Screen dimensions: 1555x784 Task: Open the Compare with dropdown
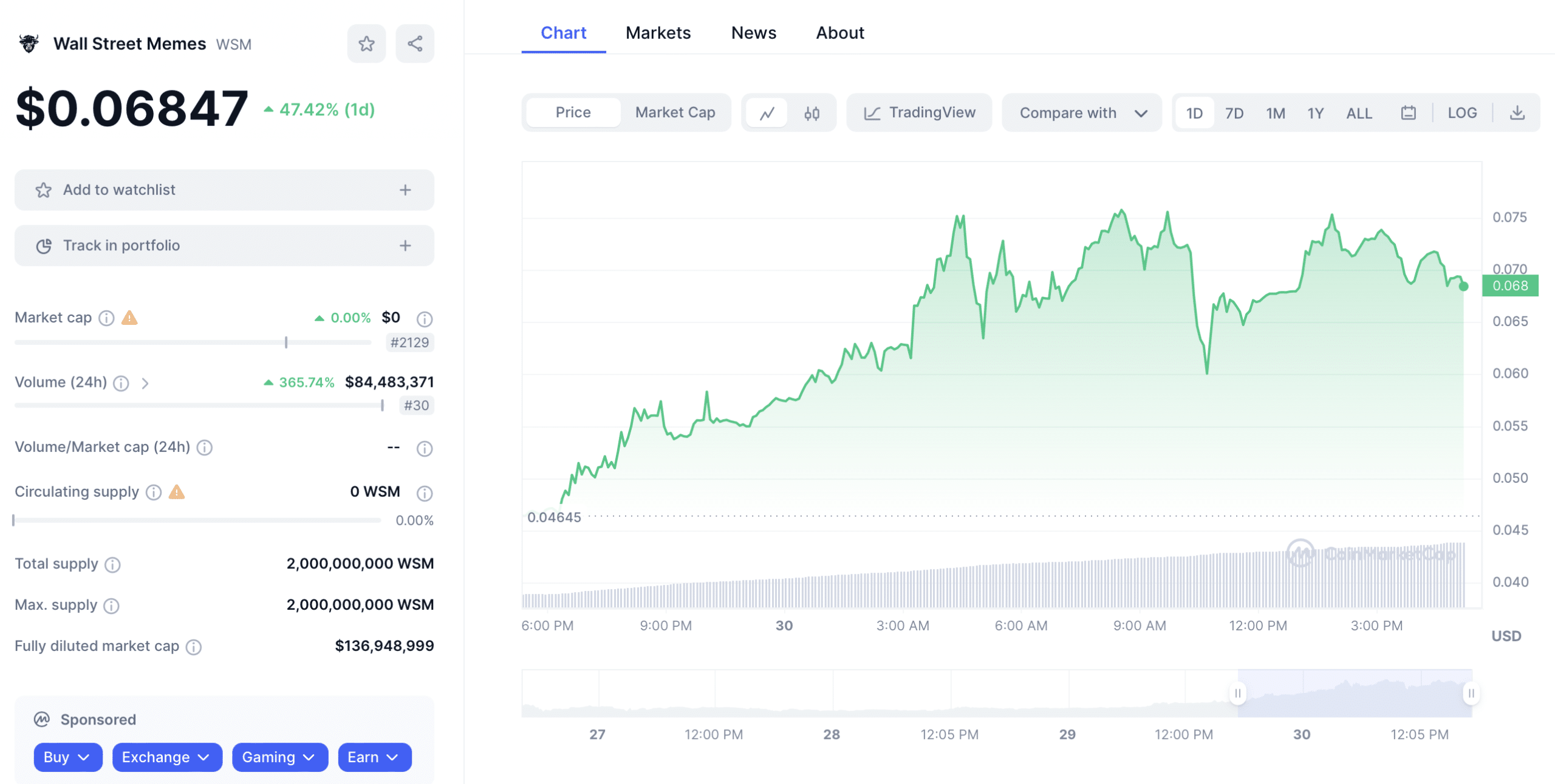click(1082, 113)
